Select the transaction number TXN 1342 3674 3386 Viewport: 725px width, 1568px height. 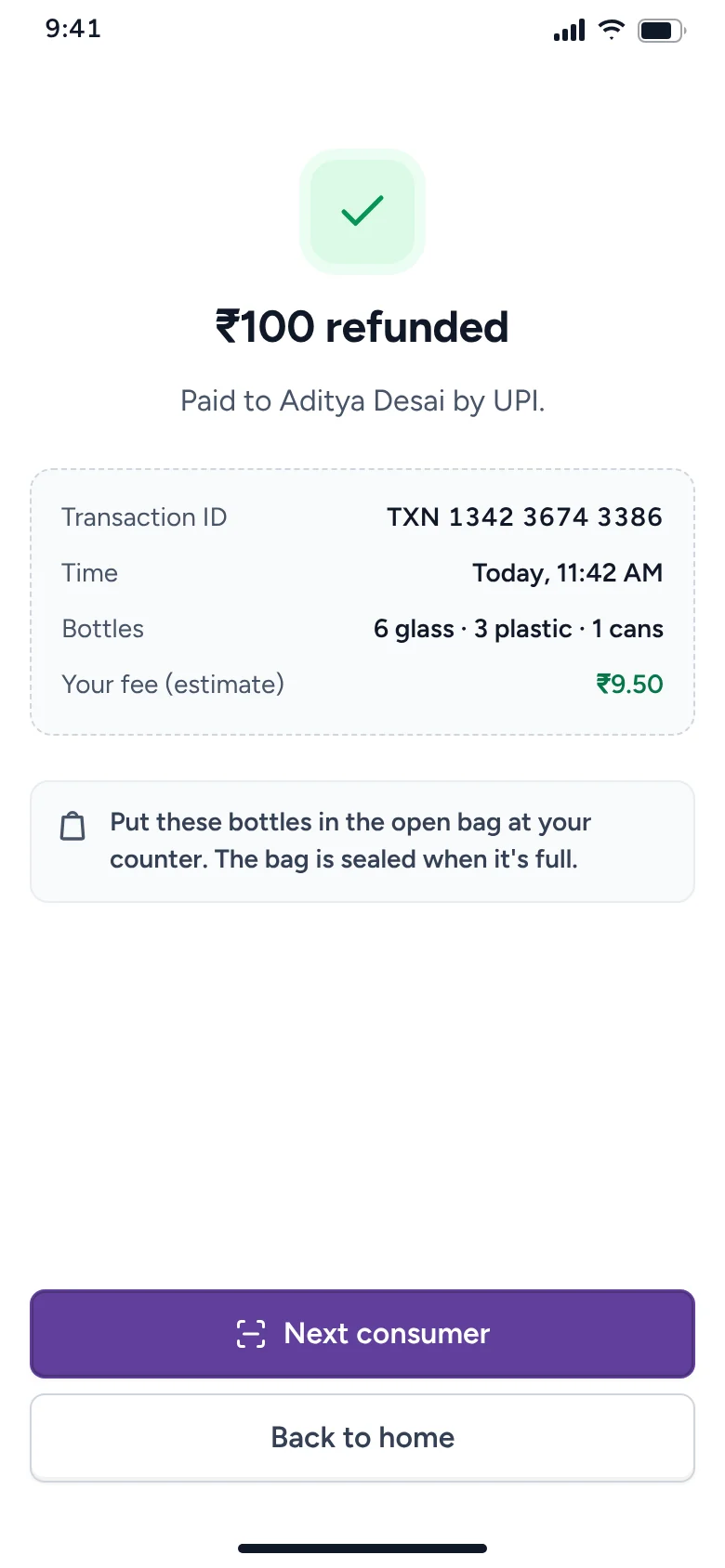point(524,517)
